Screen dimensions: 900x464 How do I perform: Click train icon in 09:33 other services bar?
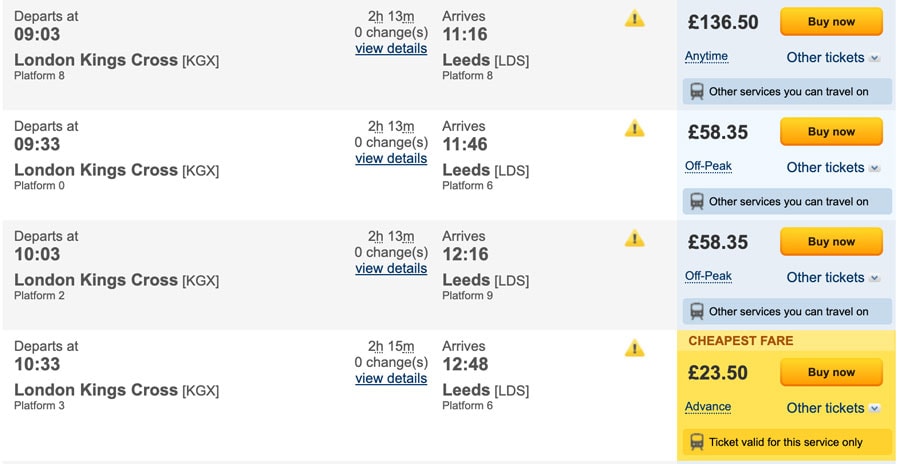[x=697, y=202]
